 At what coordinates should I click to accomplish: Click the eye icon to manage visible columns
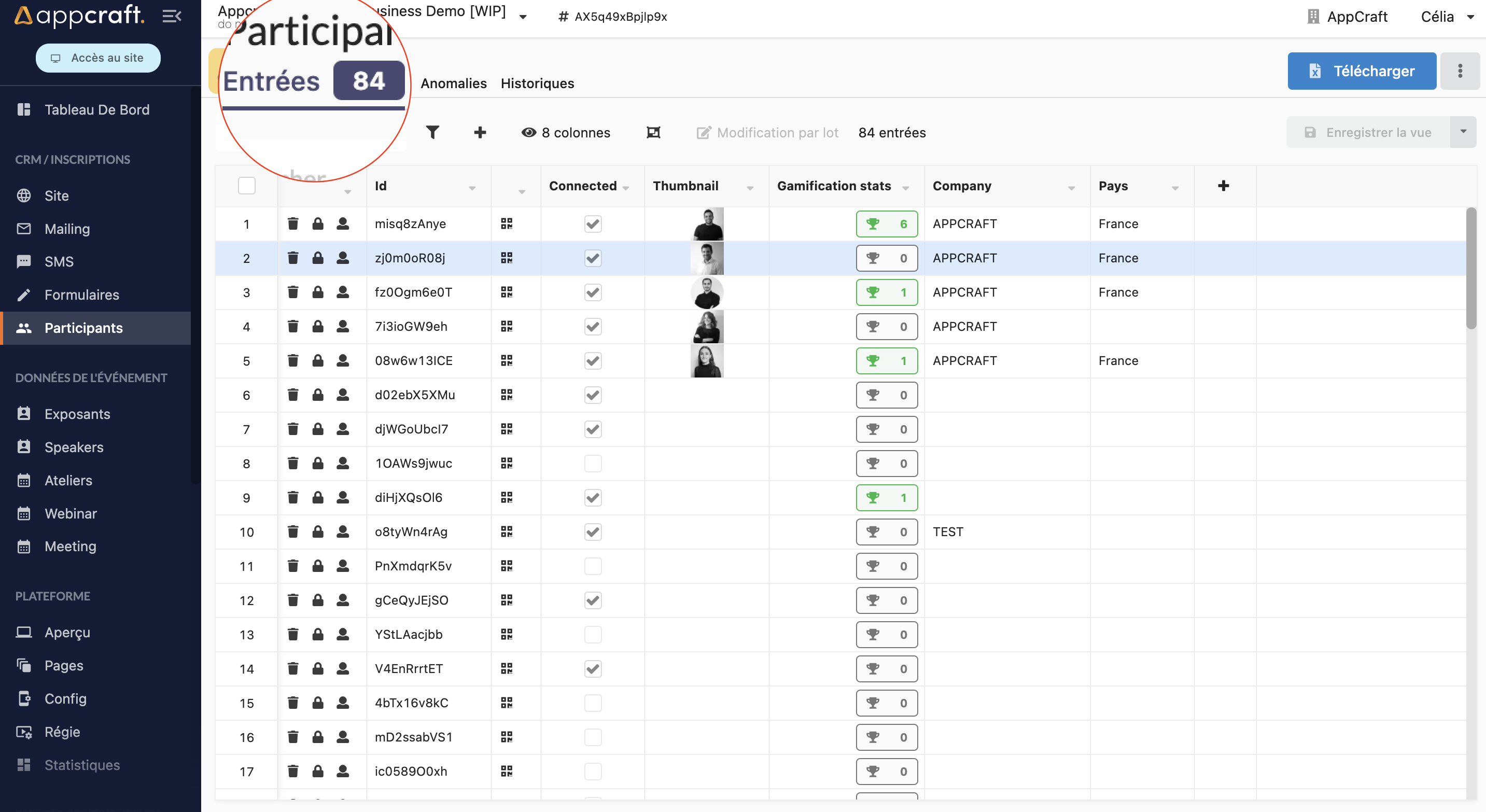tap(528, 132)
